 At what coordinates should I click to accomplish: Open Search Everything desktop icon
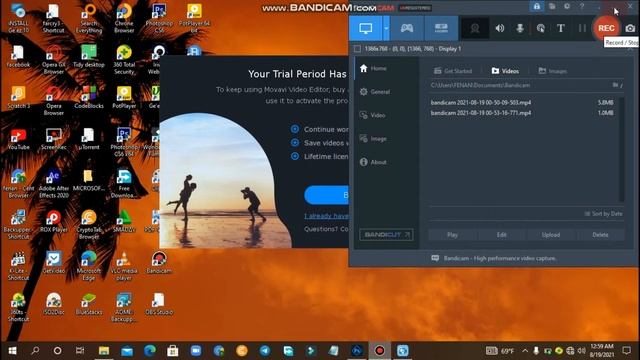(89, 18)
